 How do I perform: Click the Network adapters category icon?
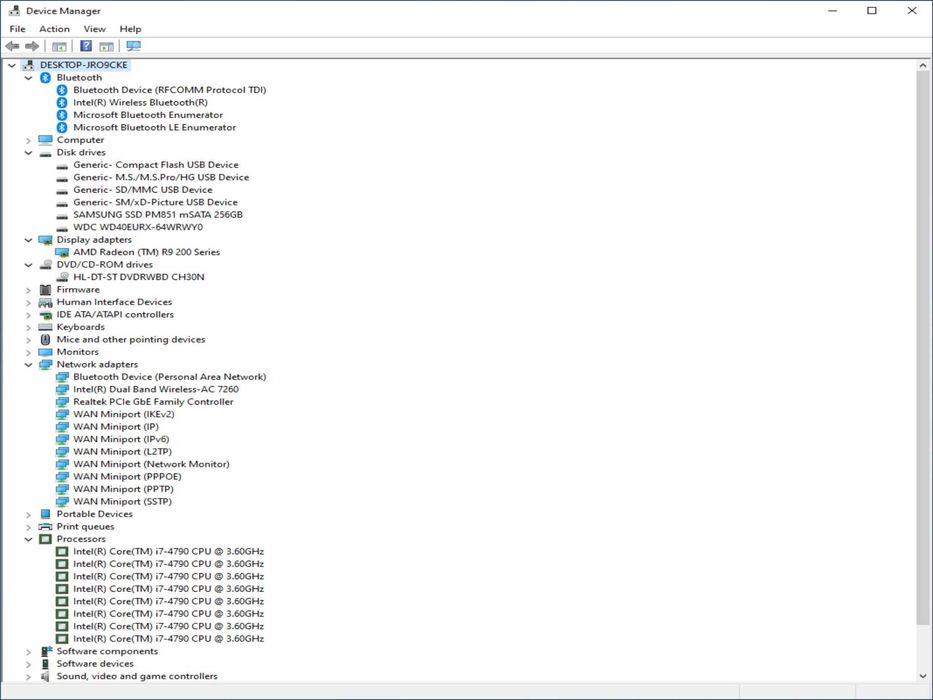pyautogui.click(x=45, y=364)
